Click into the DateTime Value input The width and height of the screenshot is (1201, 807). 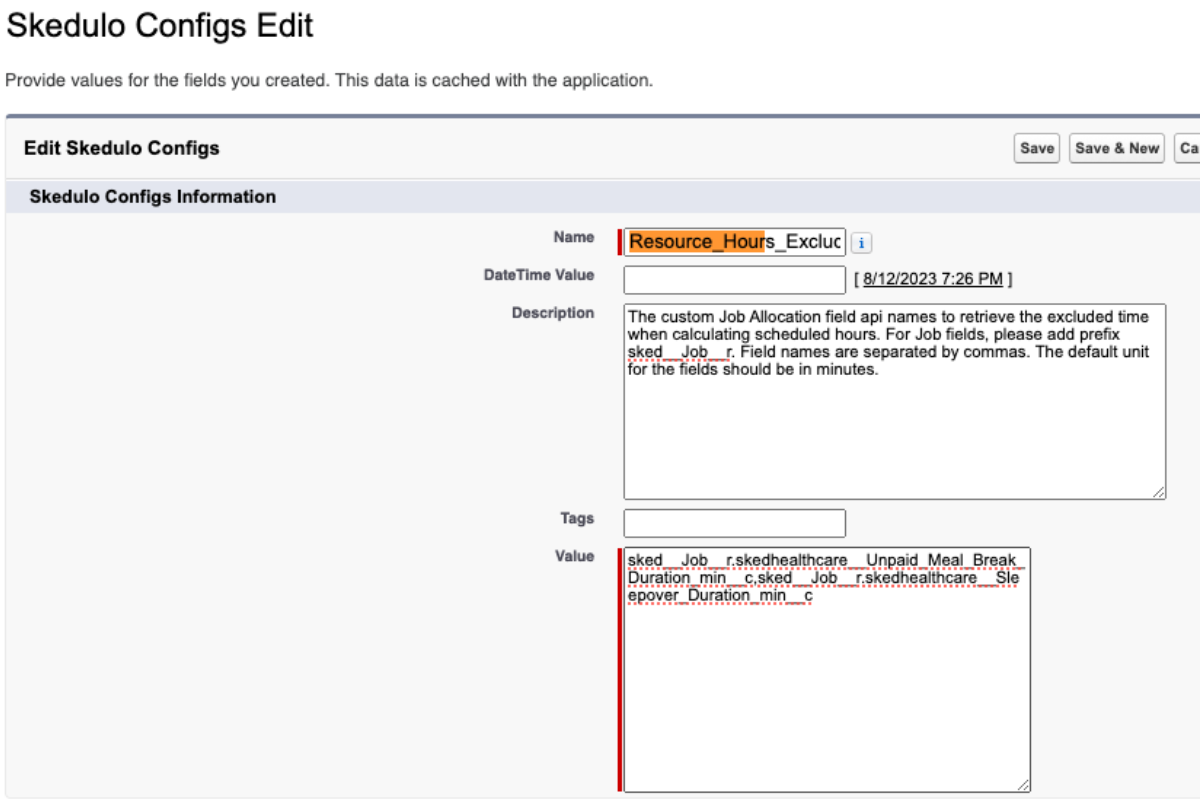pos(735,279)
